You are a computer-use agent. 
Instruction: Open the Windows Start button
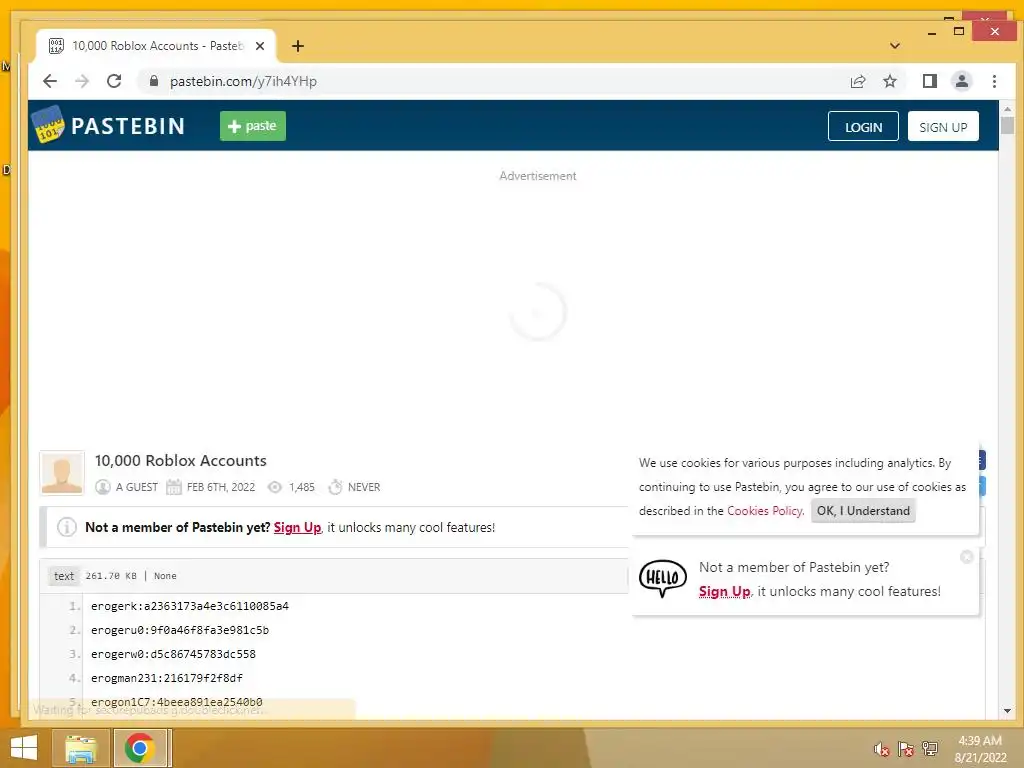24,748
